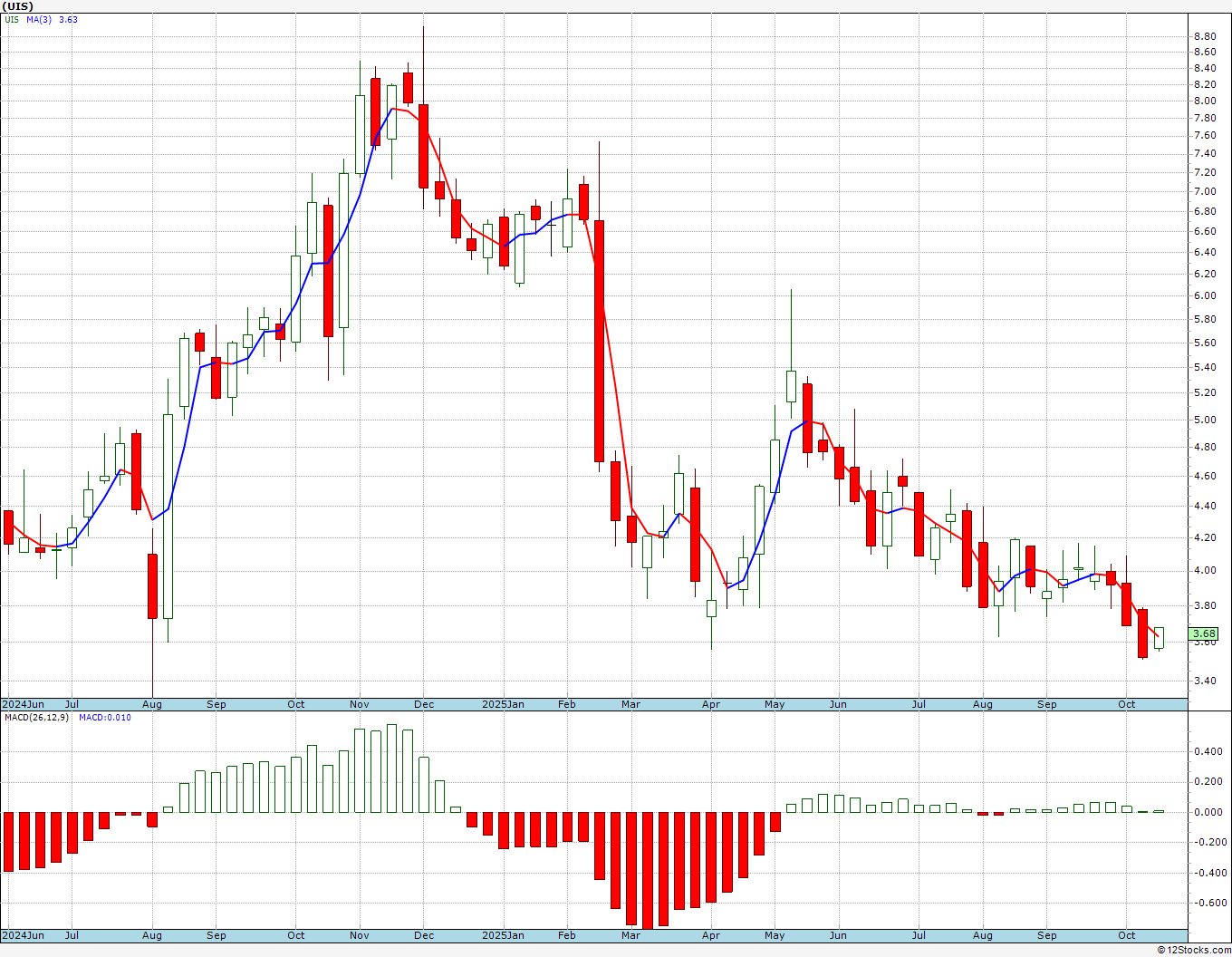
Task: Click the "5.00" price axis label
Action: pos(1205,420)
